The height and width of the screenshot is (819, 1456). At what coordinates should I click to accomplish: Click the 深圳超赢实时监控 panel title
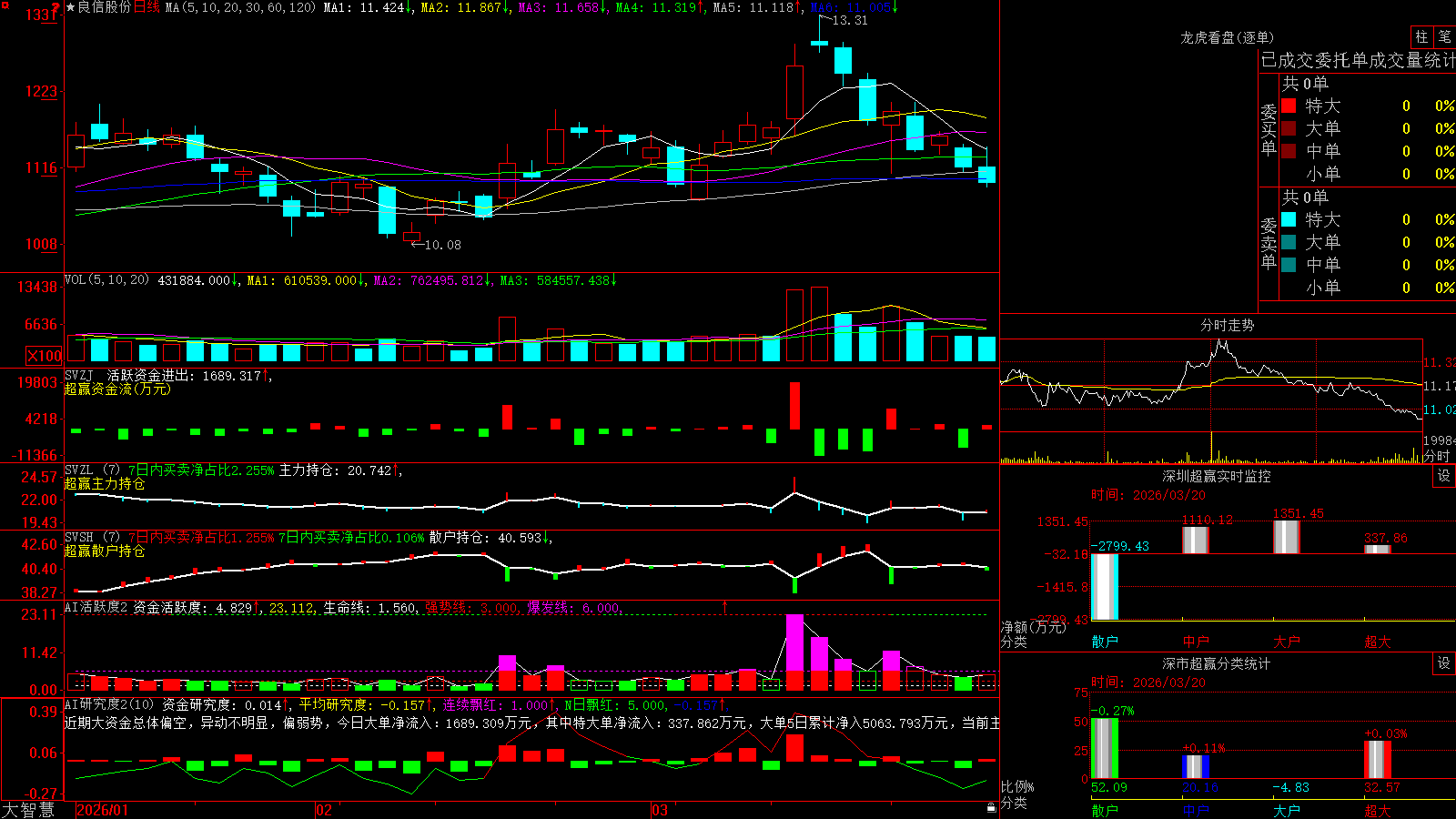point(1216,476)
